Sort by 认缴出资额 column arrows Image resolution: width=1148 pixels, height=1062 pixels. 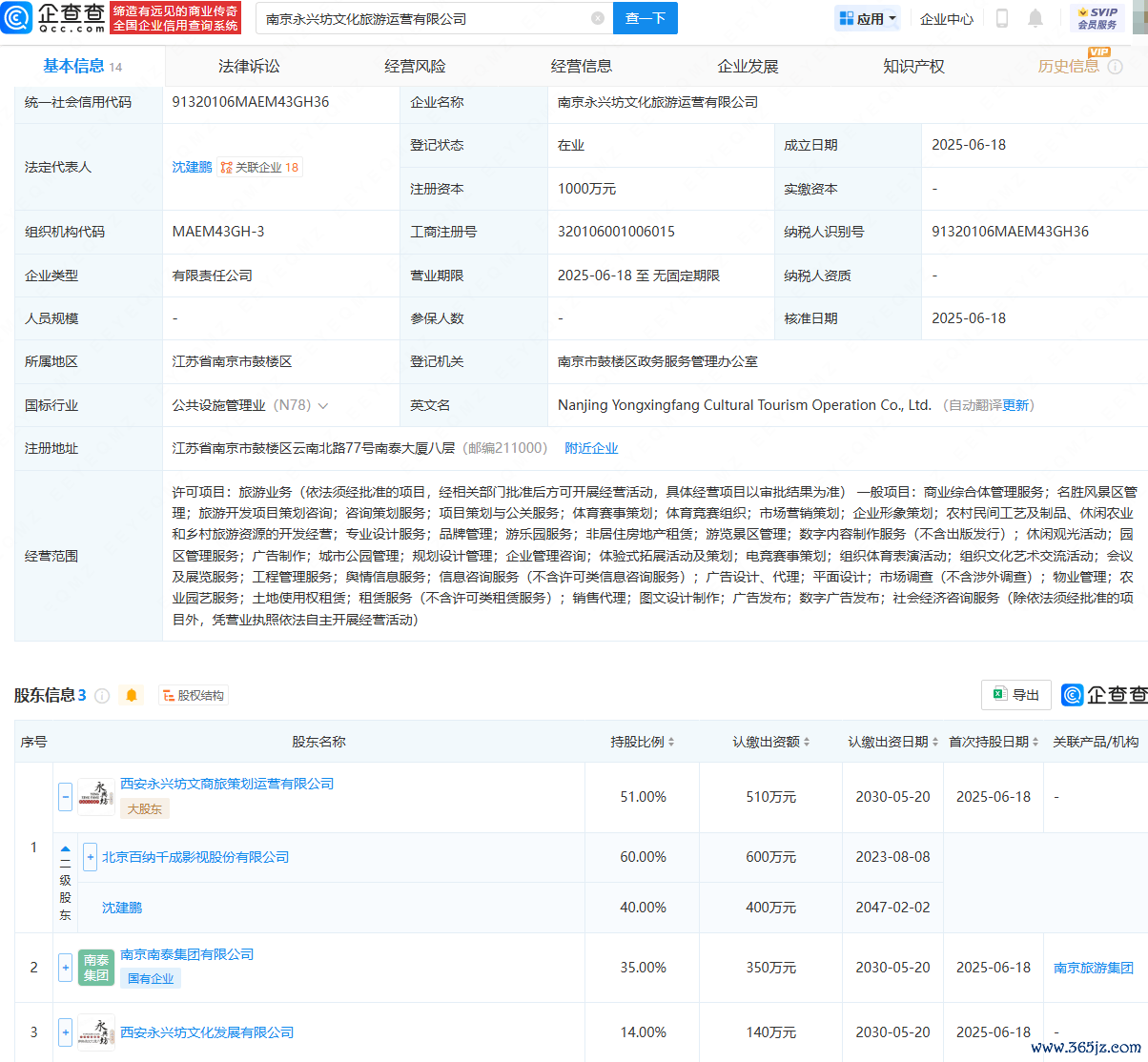(x=807, y=742)
